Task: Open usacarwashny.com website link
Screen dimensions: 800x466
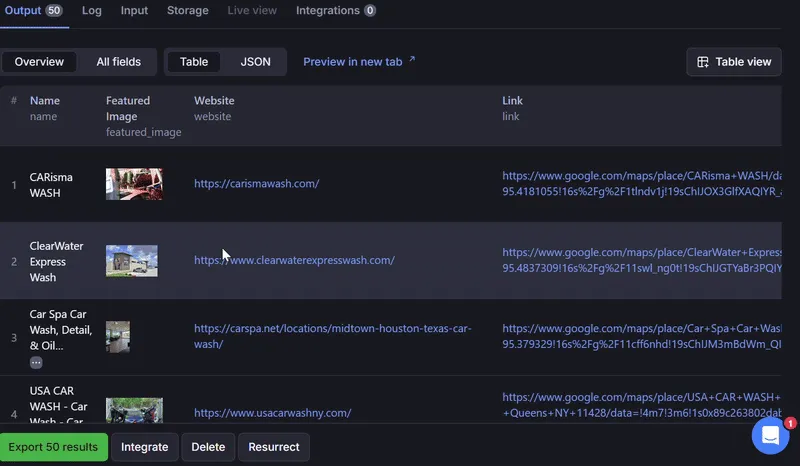Action: click(272, 413)
